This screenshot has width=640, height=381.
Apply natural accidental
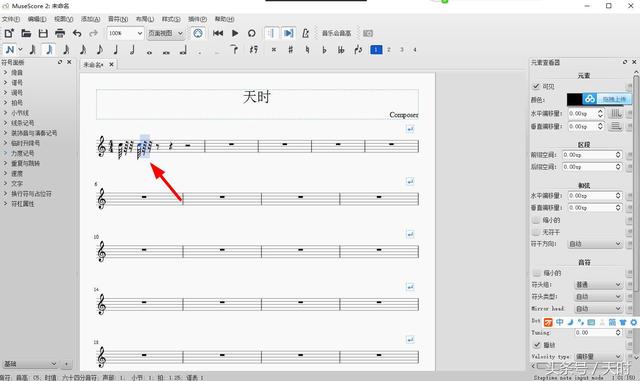pos(307,50)
